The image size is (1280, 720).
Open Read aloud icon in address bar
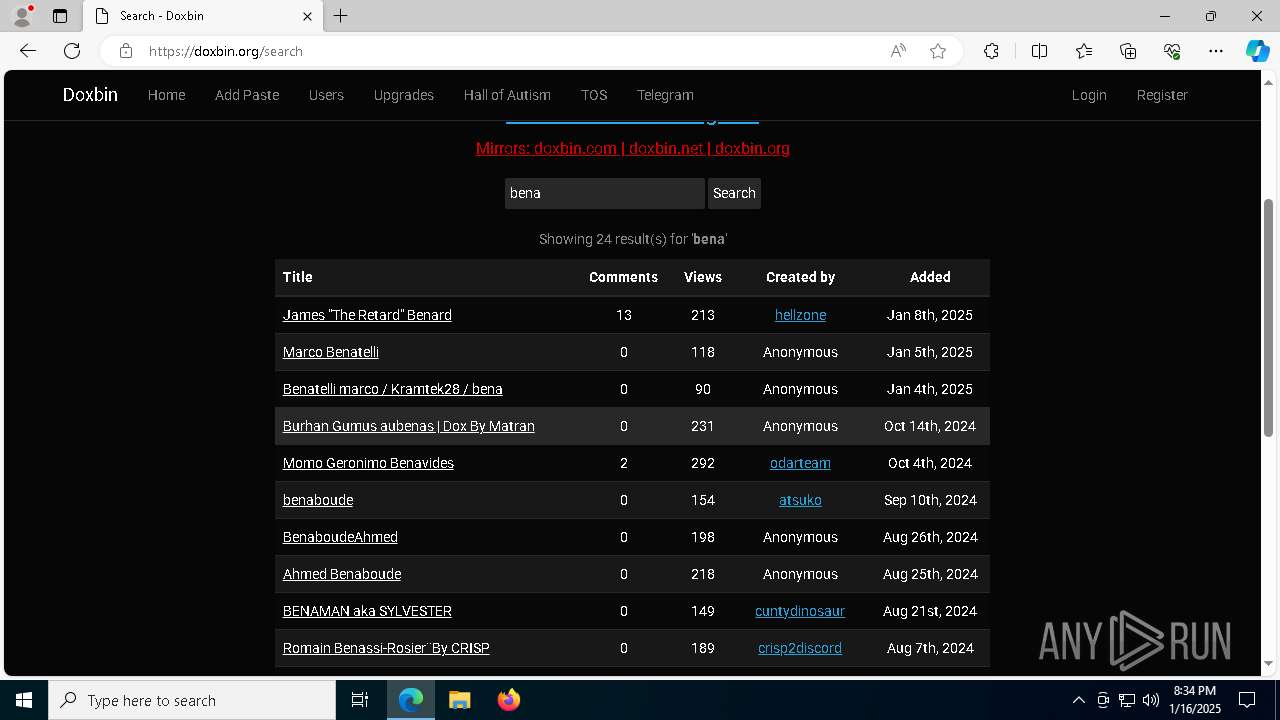click(898, 51)
